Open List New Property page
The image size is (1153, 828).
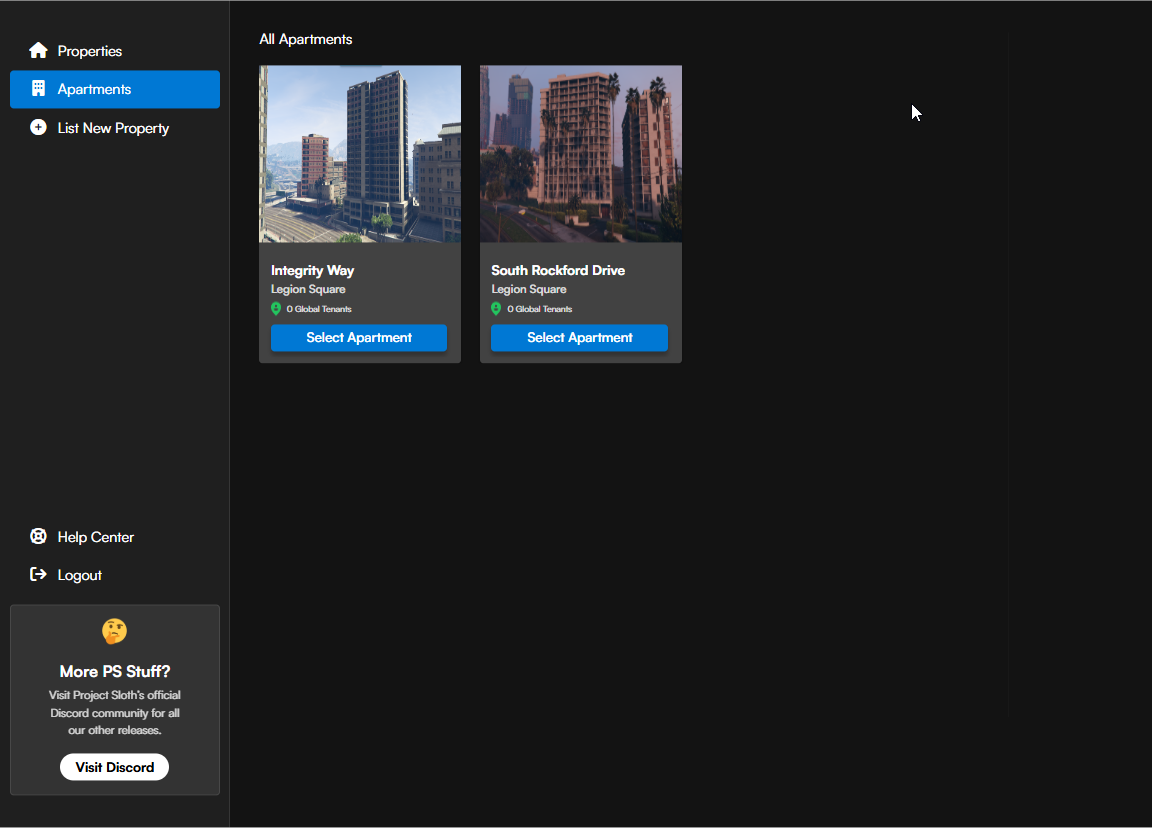pyautogui.click(x=115, y=128)
